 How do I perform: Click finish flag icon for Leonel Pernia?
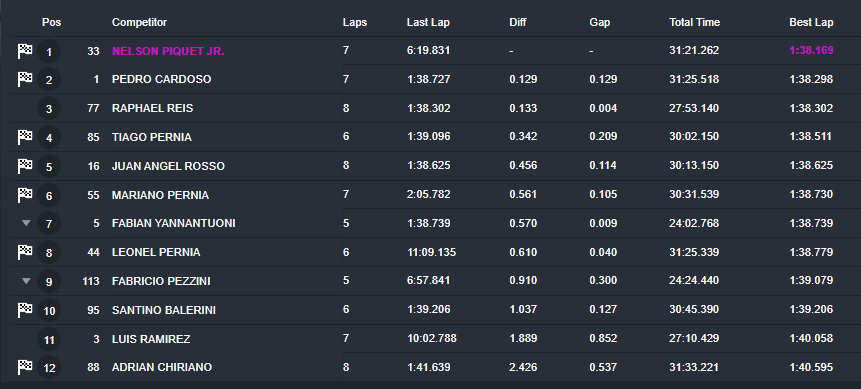(25, 252)
